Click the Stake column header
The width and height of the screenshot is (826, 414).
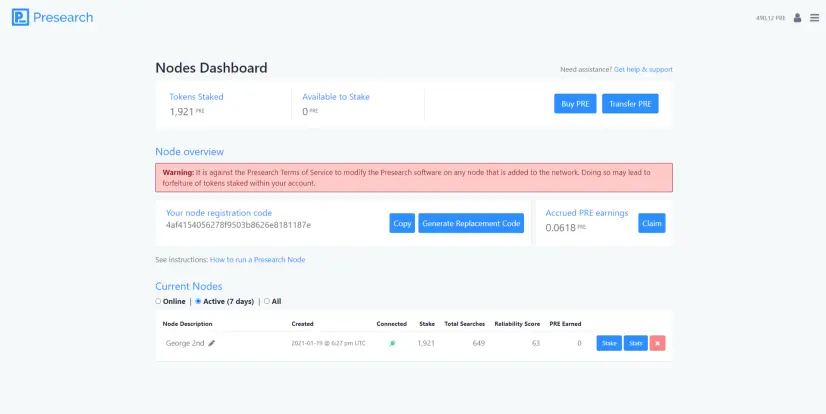427,324
